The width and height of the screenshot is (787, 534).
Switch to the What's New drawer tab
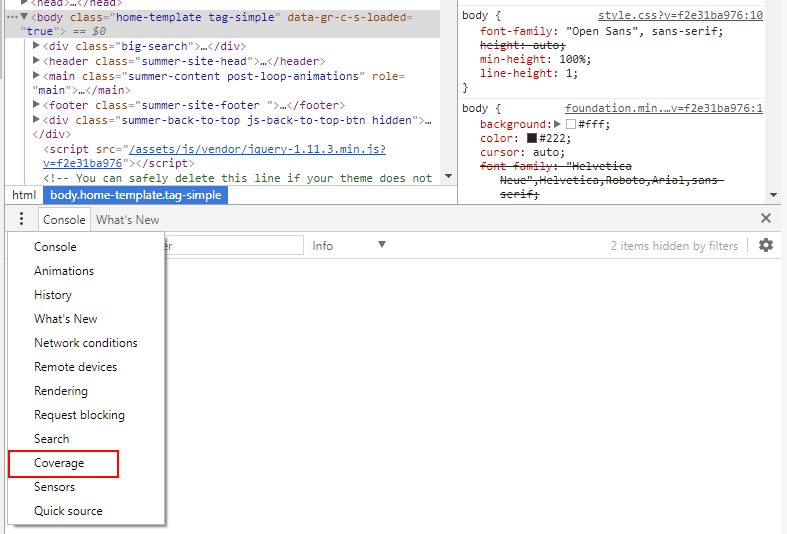pyautogui.click(x=127, y=220)
